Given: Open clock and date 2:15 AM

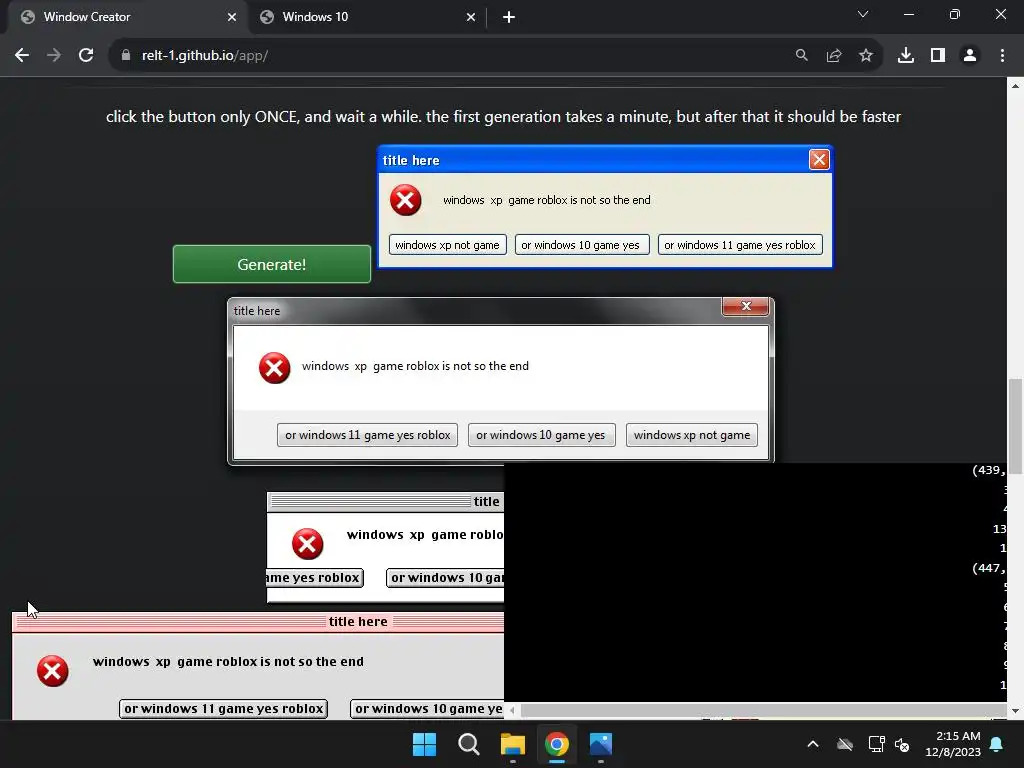Looking at the screenshot, I should 953,744.
